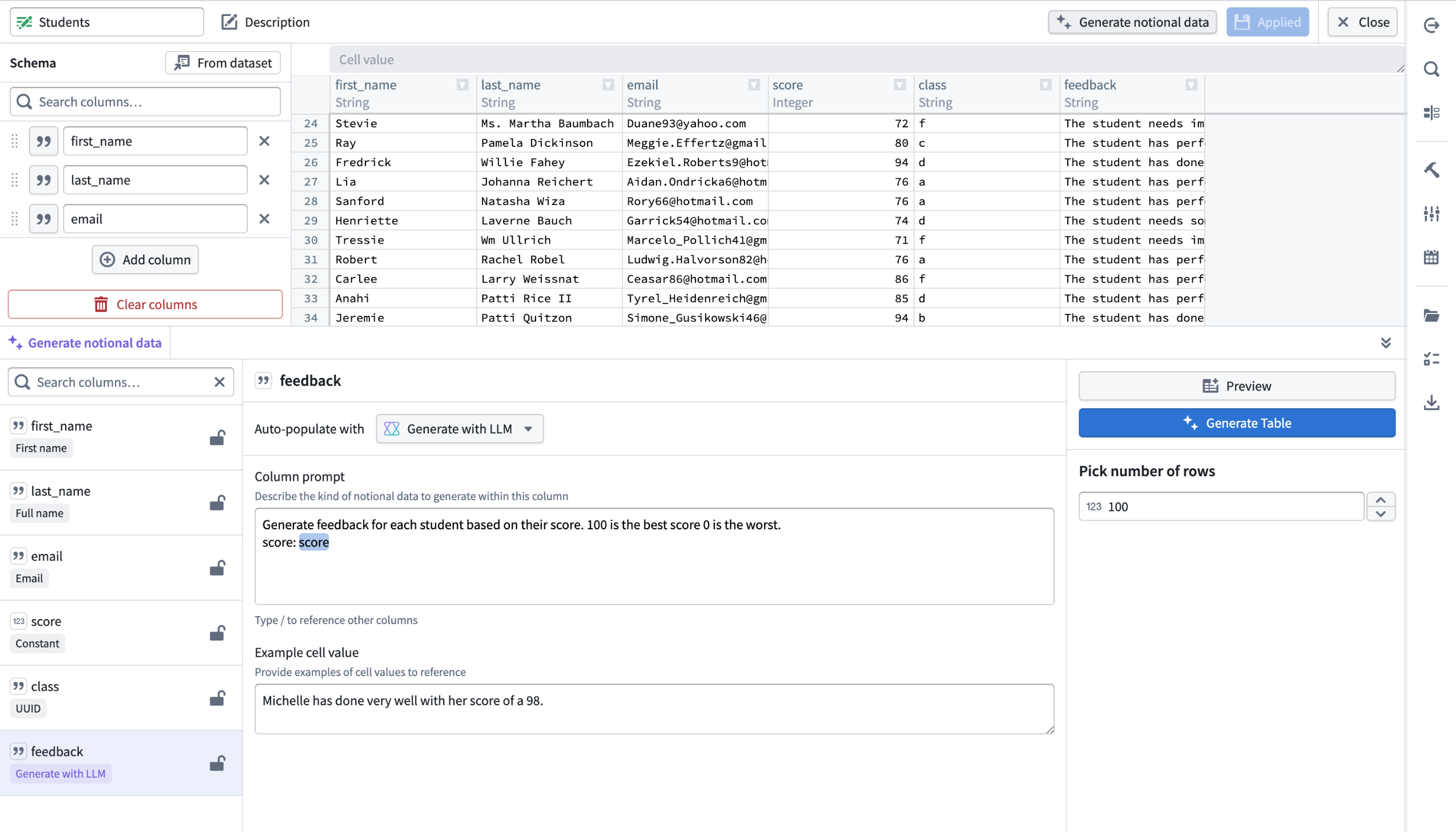The width and height of the screenshot is (1456, 832).
Task: Open the filter dropdown on the score column
Action: (x=899, y=85)
